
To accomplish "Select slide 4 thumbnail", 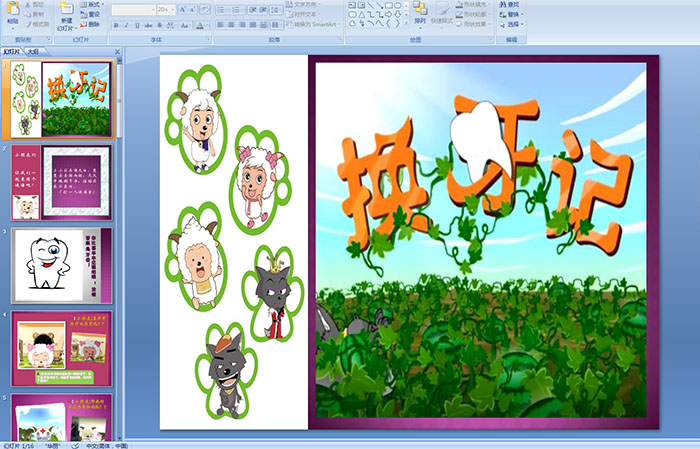I will click(x=62, y=349).
